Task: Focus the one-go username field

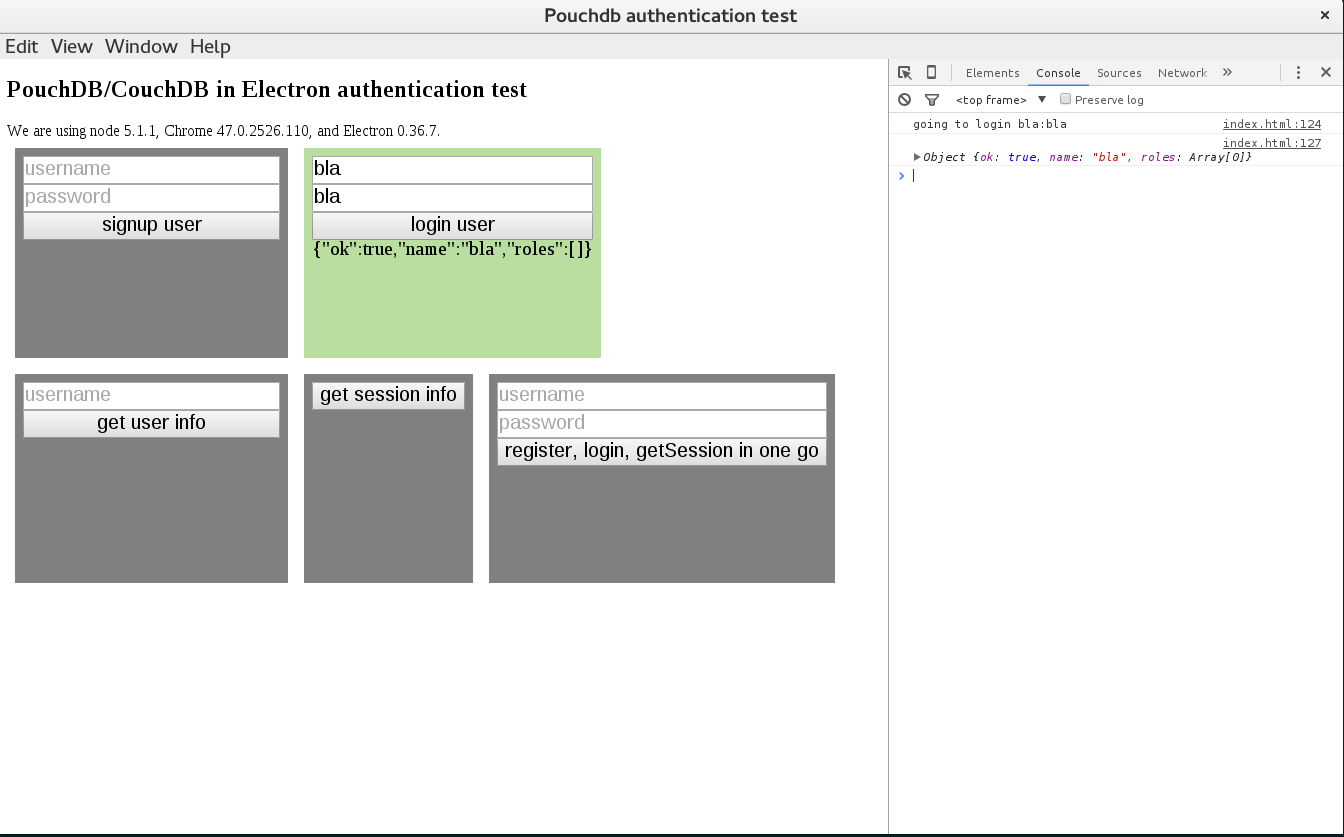Action: coord(662,395)
